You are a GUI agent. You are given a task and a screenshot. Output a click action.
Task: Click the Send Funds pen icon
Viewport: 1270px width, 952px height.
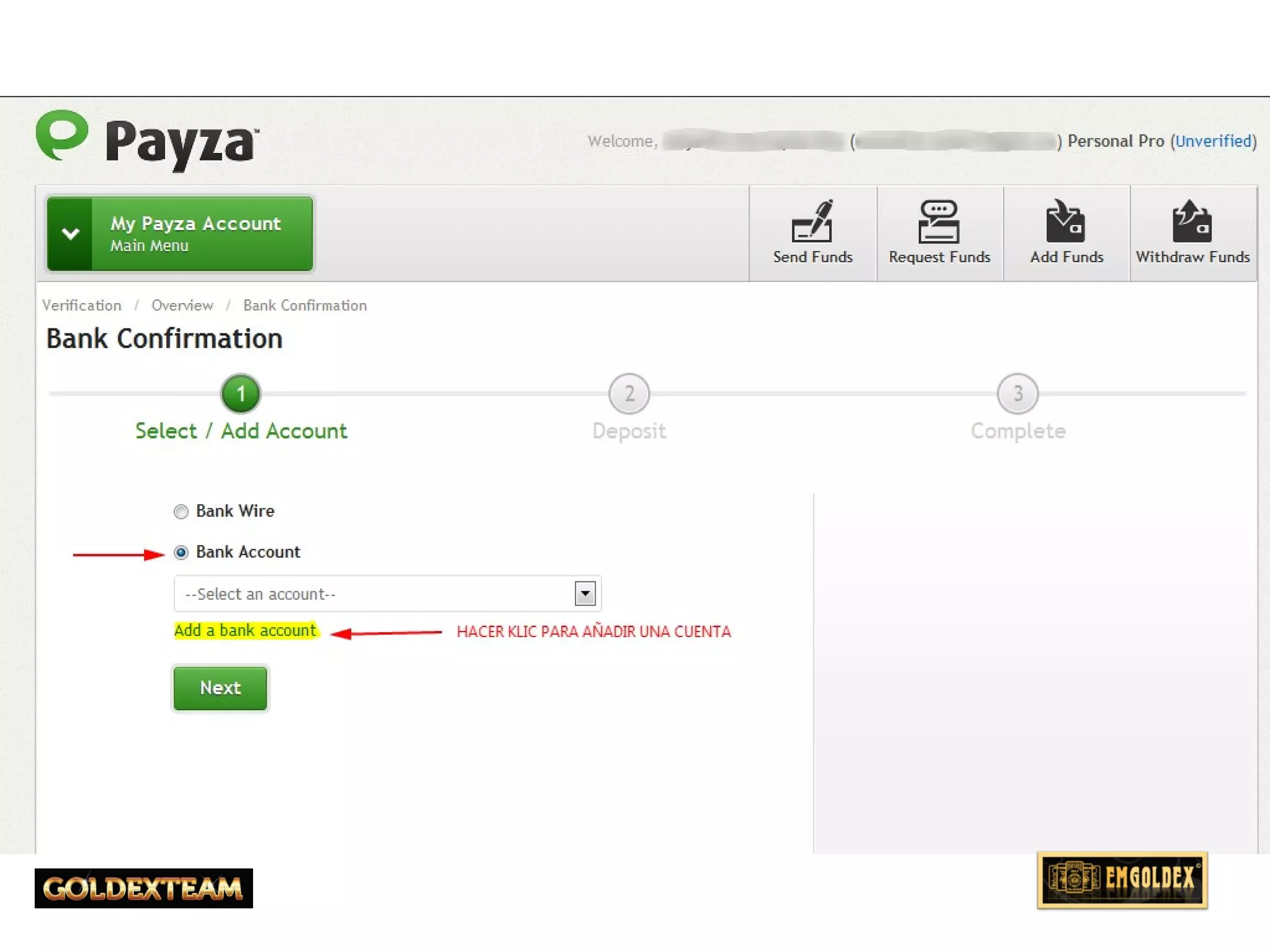[x=812, y=221]
